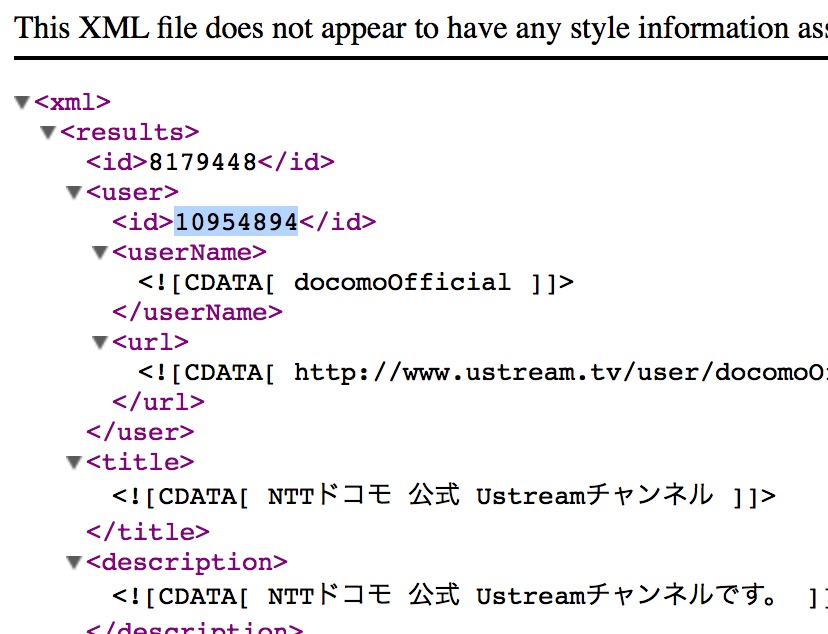Collapse the user node triangle

pyautogui.click(x=74, y=192)
